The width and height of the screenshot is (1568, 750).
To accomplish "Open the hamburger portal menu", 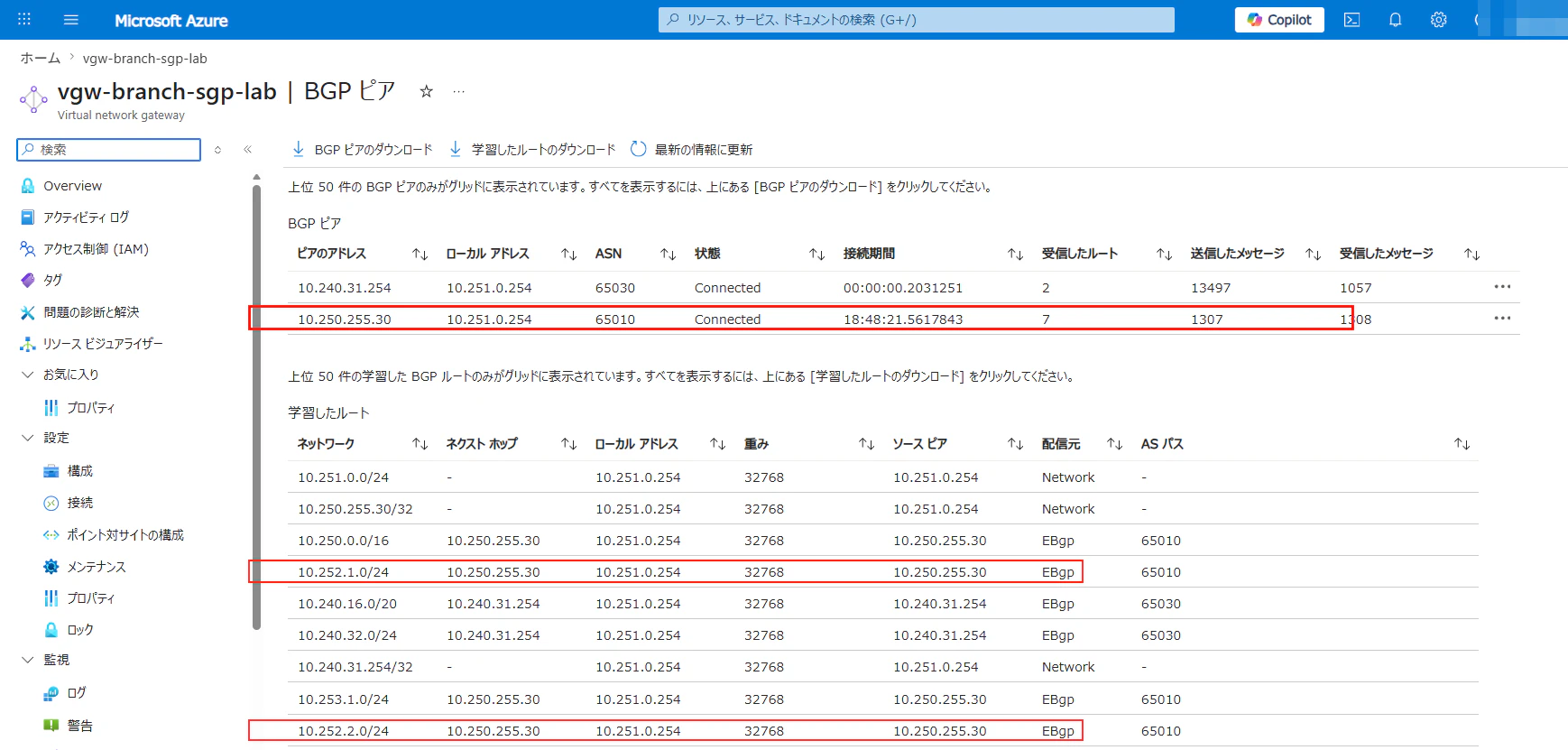I will [x=71, y=19].
